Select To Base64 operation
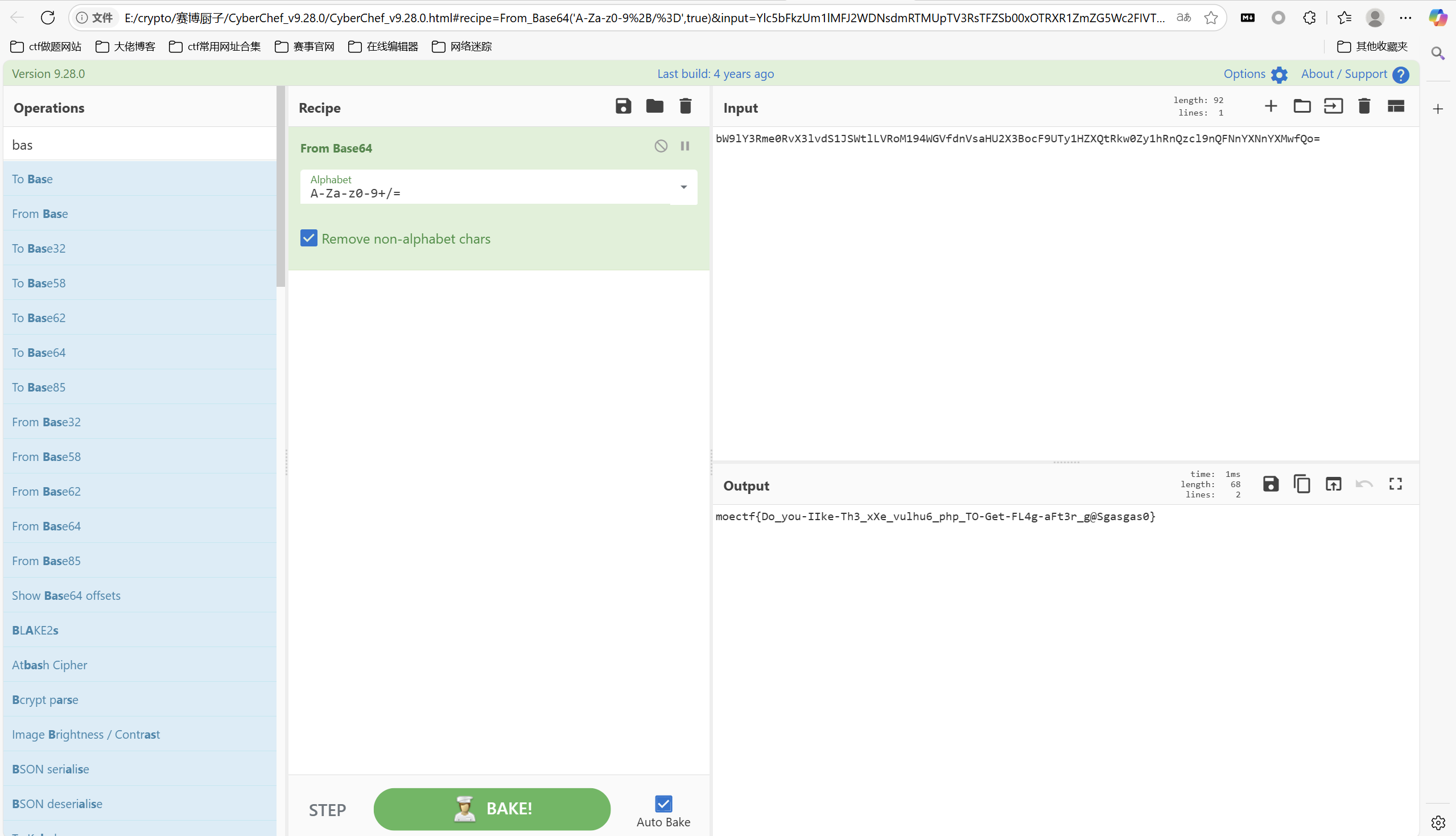1456x836 pixels. pyautogui.click(x=140, y=352)
